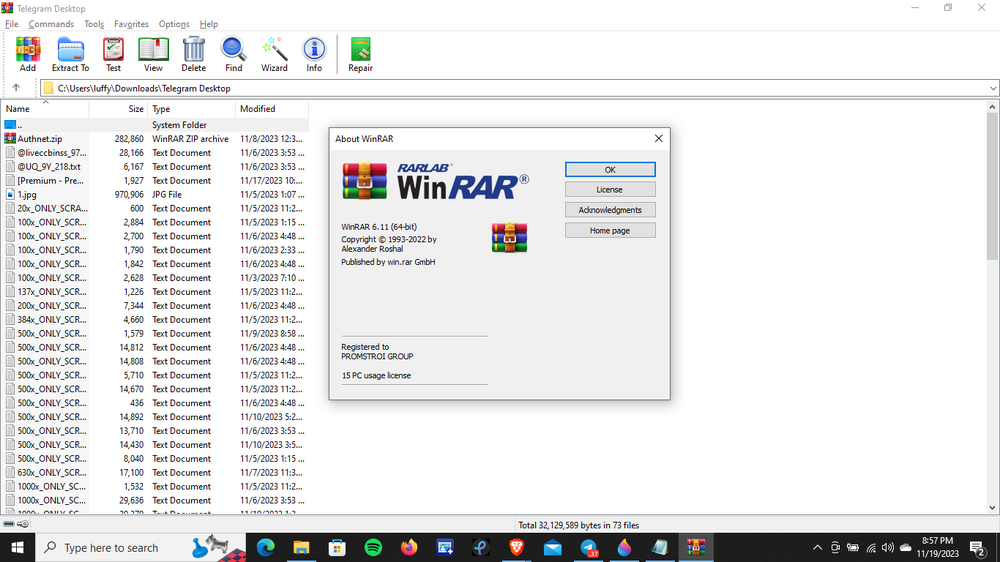Open the Options menu

174,24
